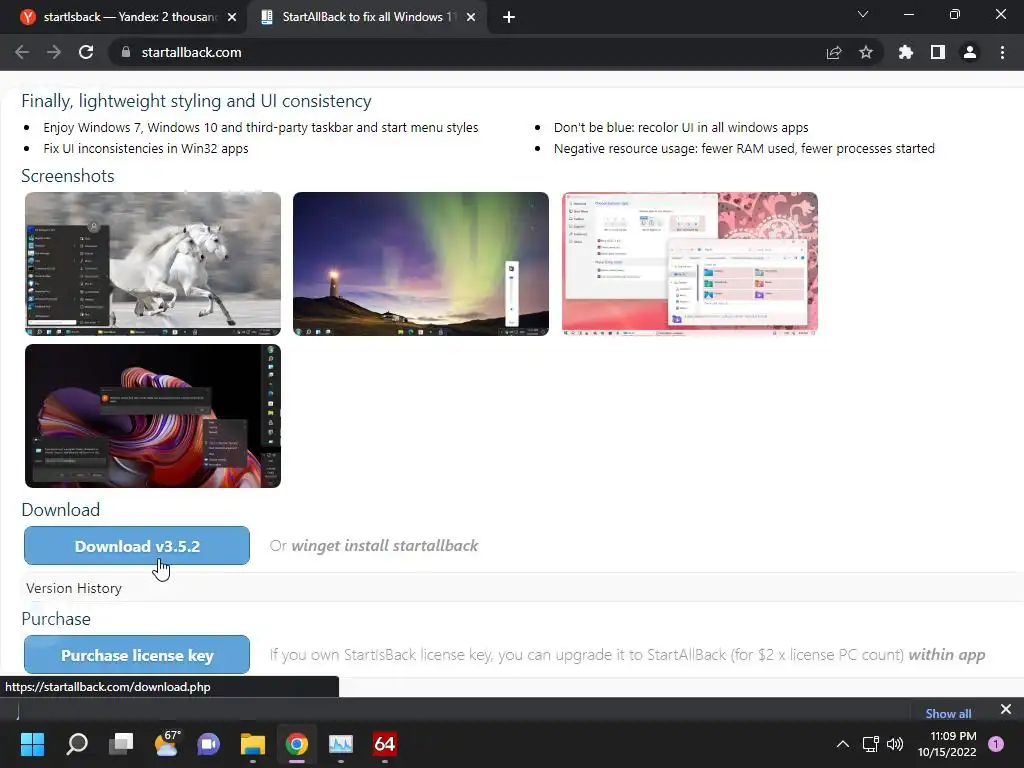
Task: Click the address bar URL
Action: click(x=191, y=52)
